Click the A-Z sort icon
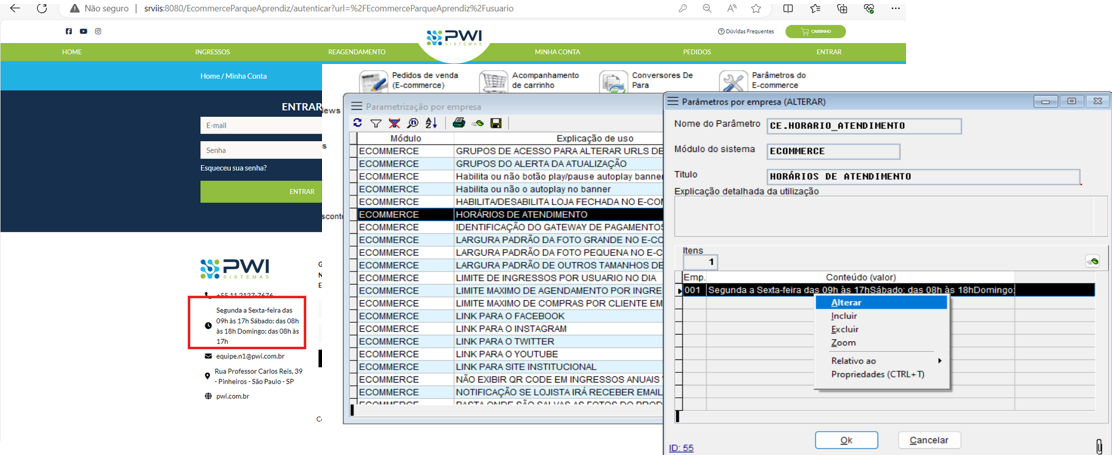The width and height of the screenshot is (1112, 455). click(431, 123)
